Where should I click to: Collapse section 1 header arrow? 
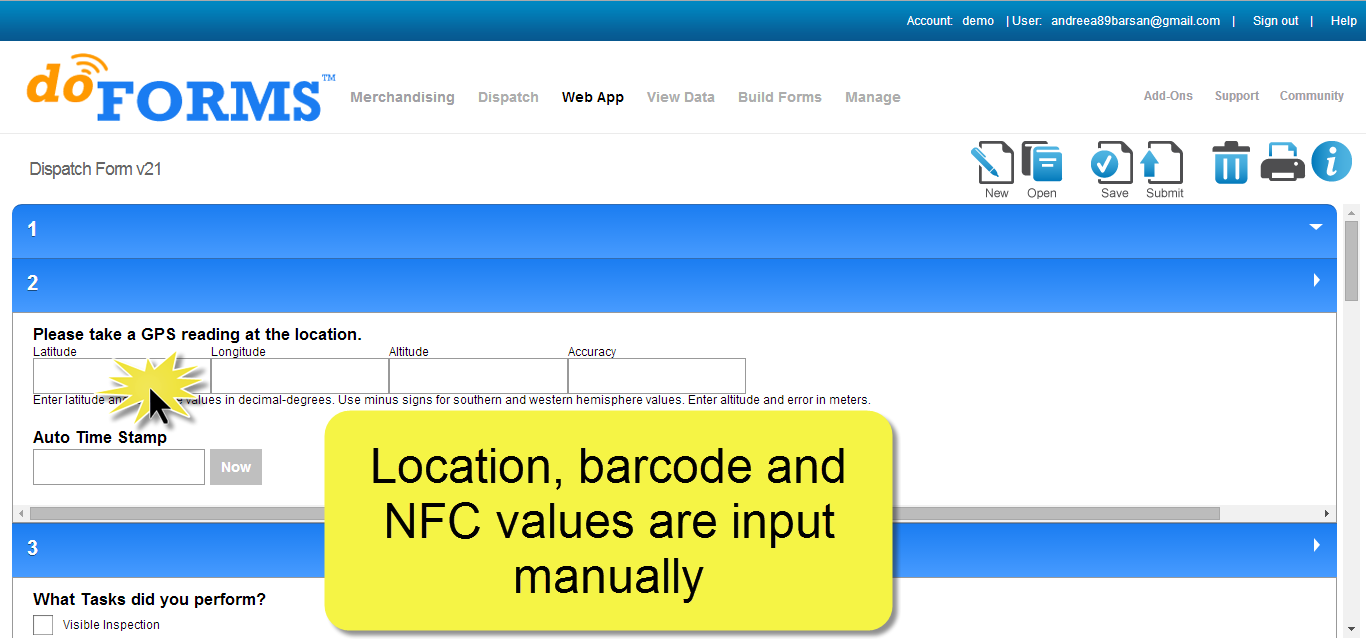click(1316, 228)
